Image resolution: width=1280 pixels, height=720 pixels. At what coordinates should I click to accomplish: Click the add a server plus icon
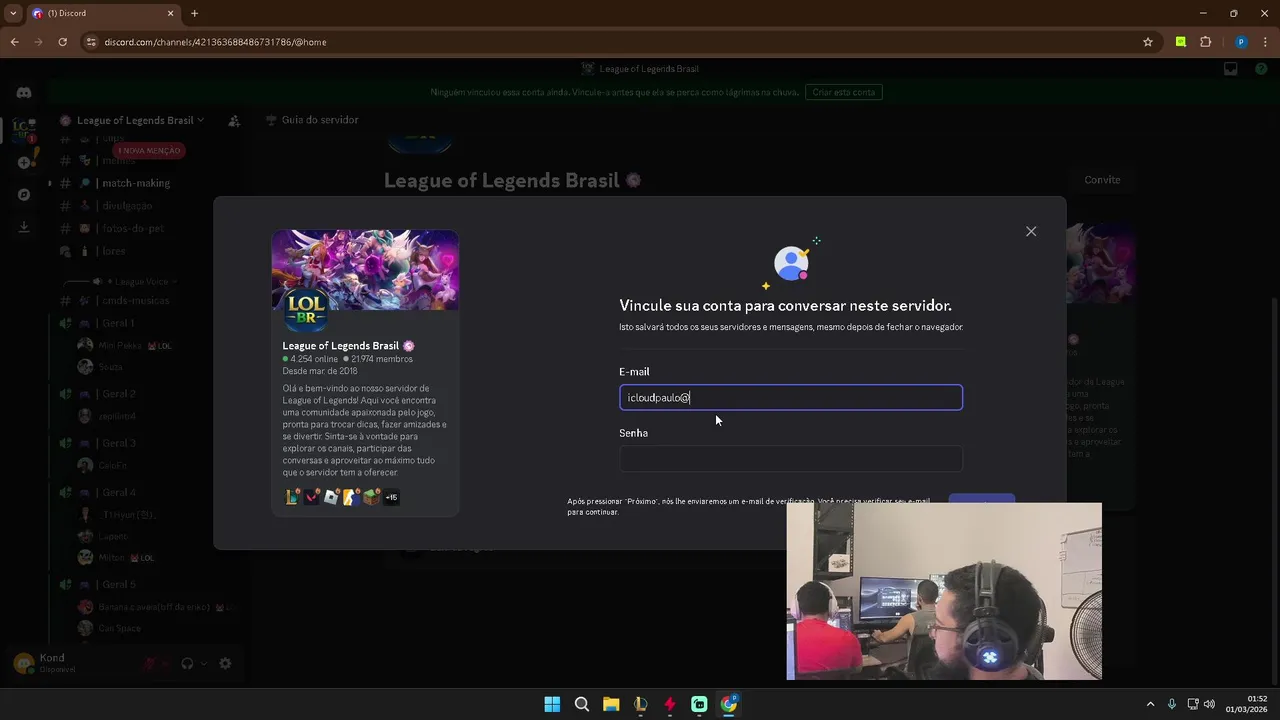(x=24, y=162)
